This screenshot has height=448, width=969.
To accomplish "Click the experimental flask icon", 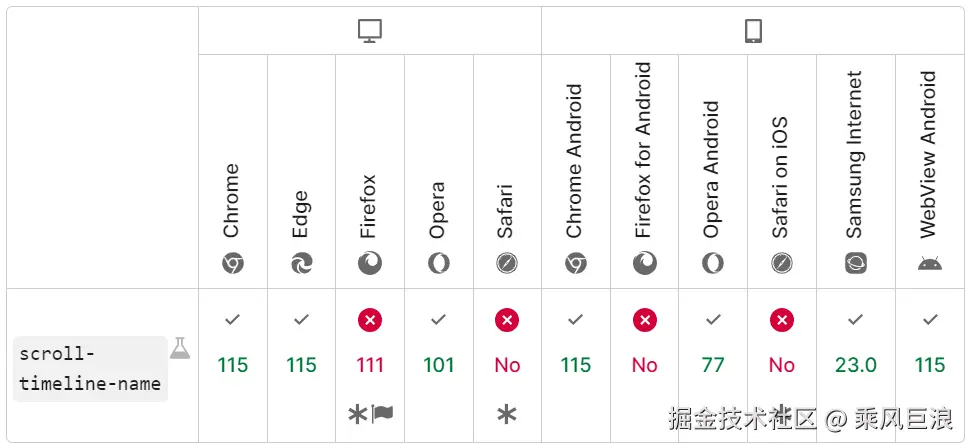I will 180,347.
